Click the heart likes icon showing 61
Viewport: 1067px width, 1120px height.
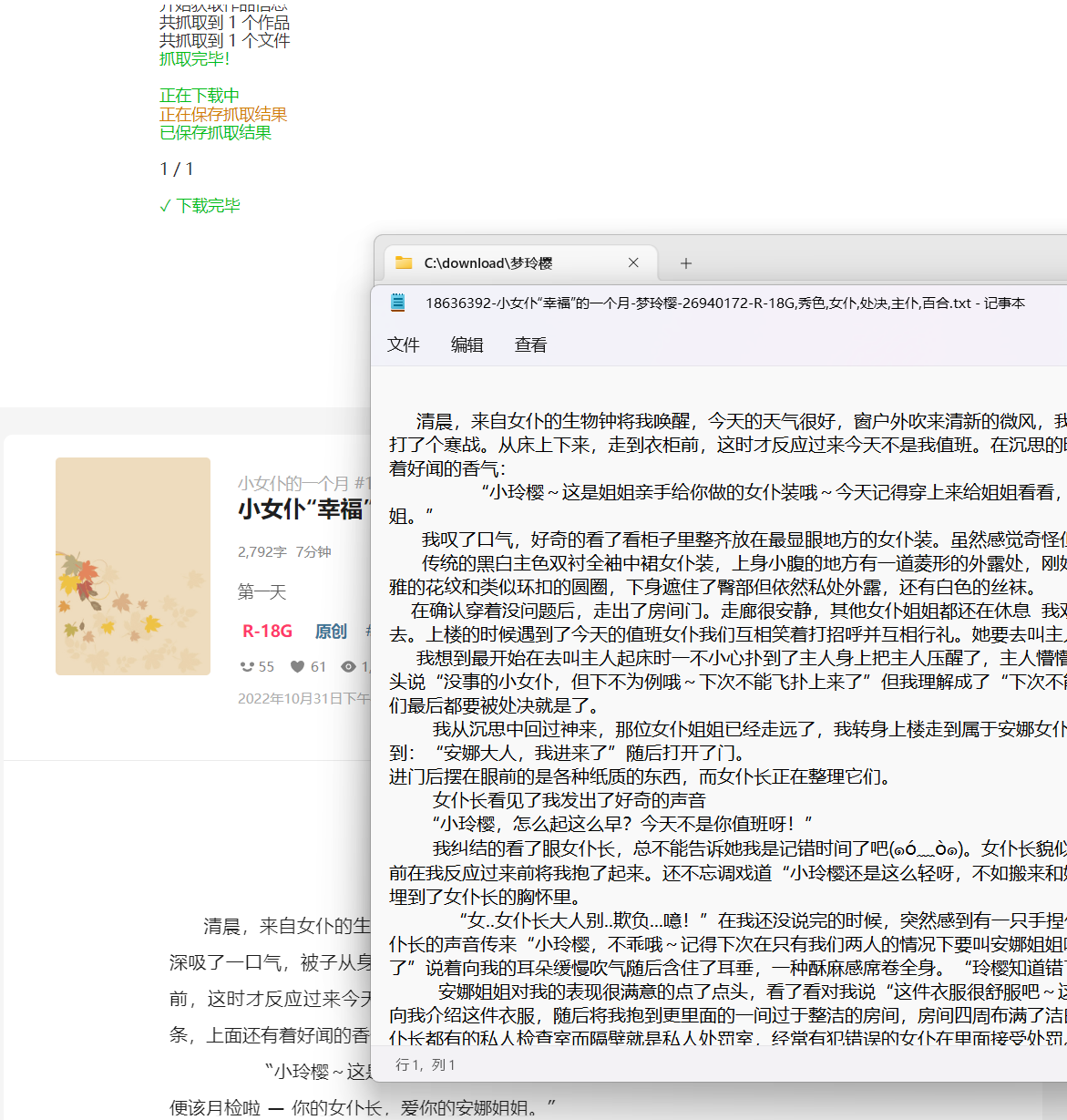coord(297,667)
